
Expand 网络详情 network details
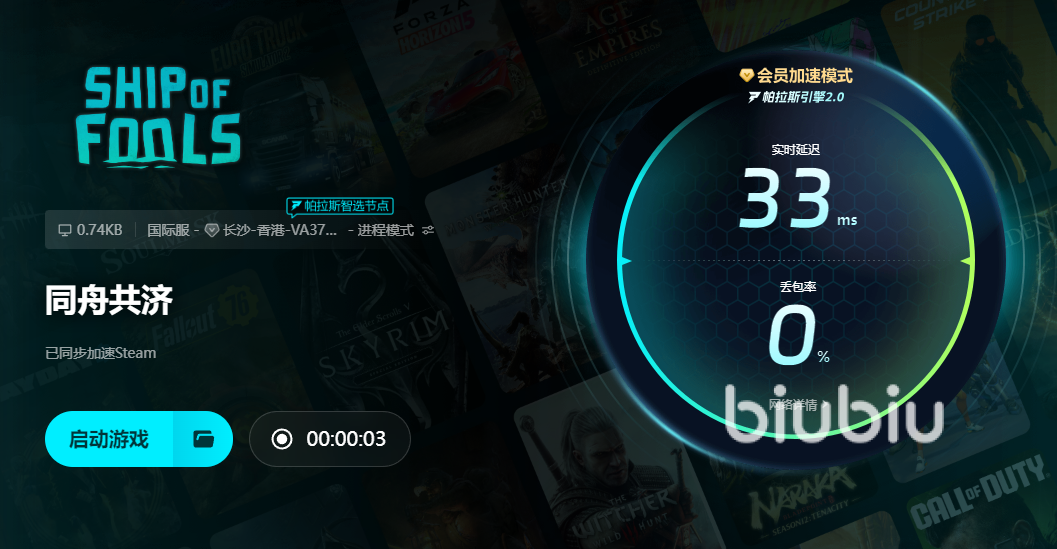(797, 405)
